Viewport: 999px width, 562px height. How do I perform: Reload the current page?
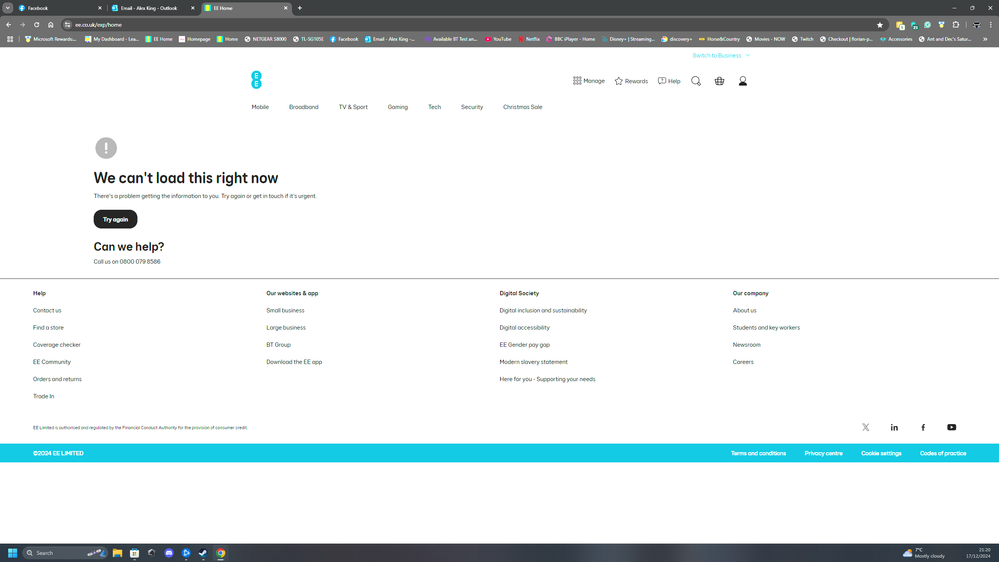click(36, 25)
